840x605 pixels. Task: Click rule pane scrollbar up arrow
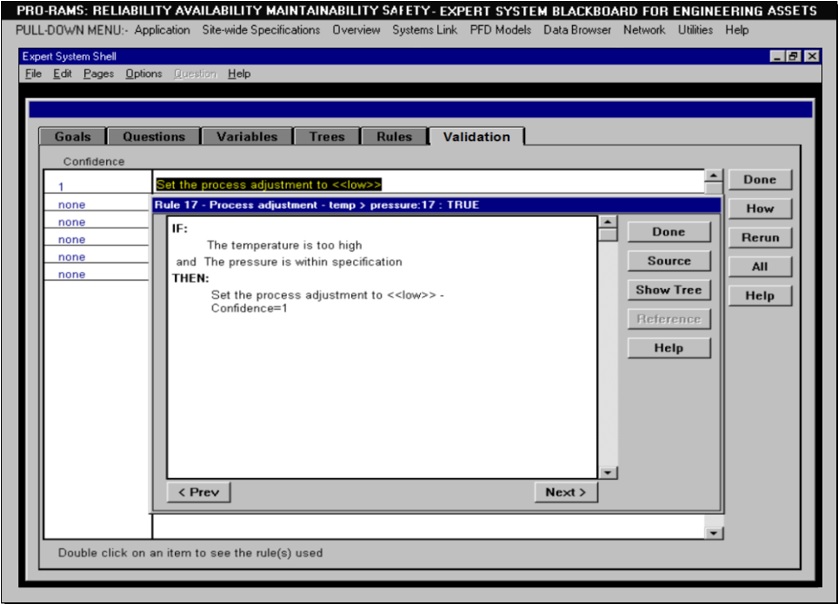[x=608, y=221]
